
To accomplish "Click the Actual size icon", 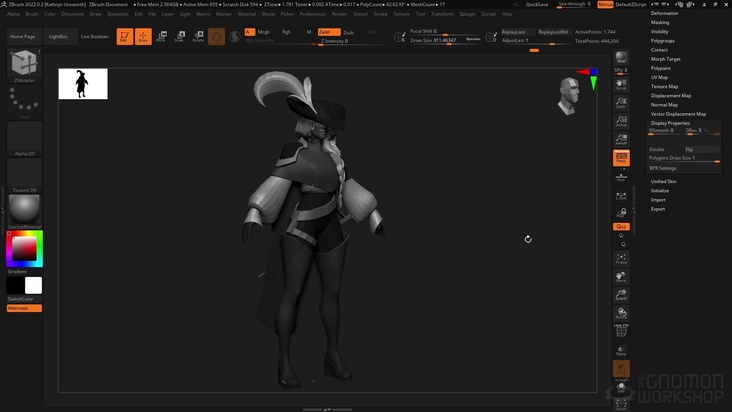I will click(x=621, y=121).
